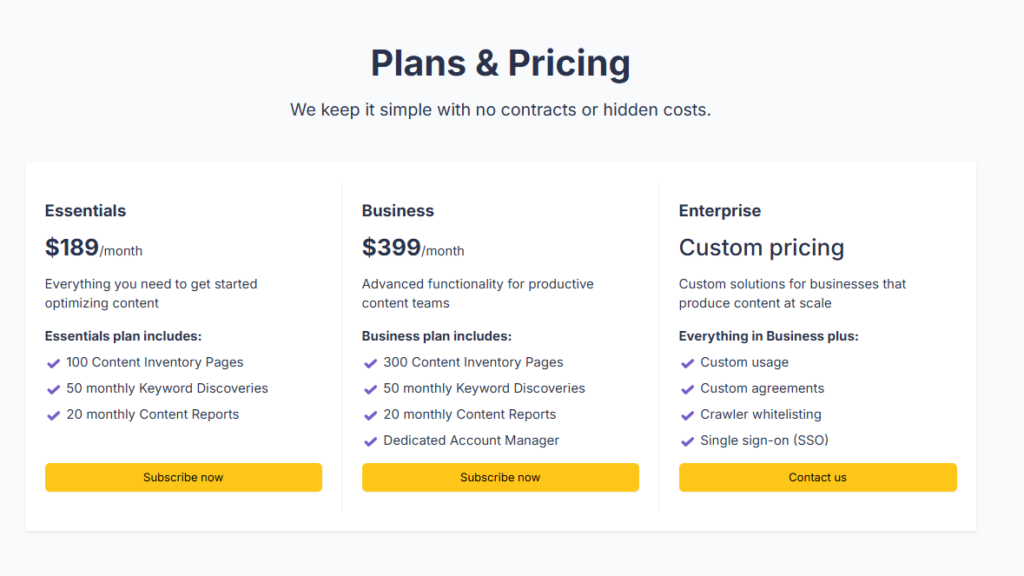1024x576 pixels.
Task: Click the $189 per month price
Action: [93, 248]
